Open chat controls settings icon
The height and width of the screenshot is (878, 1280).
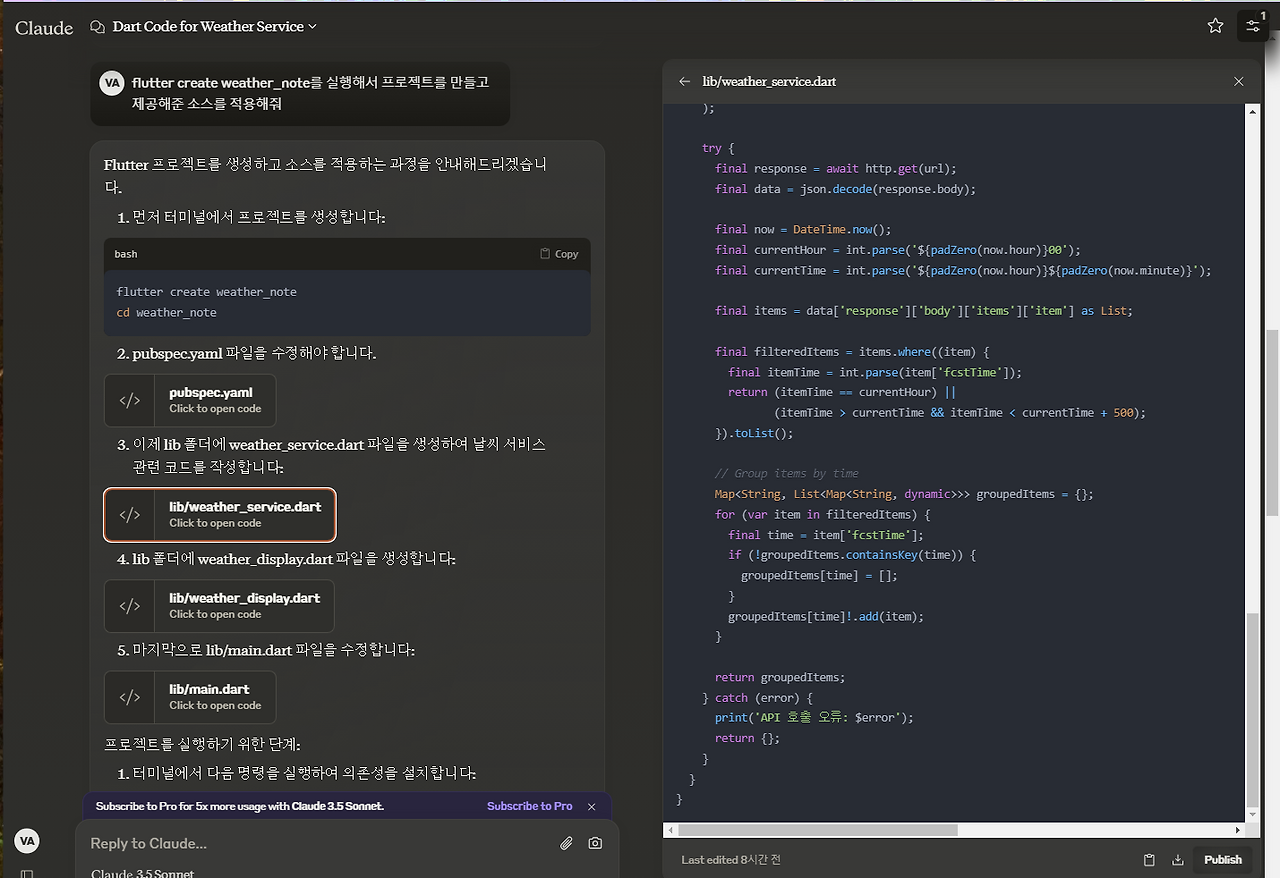[x=1252, y=26]
